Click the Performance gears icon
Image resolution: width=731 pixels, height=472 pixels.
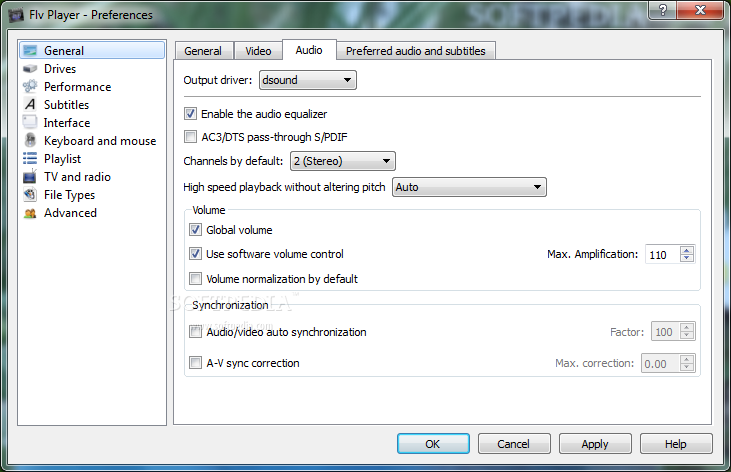tap(30, 86)
